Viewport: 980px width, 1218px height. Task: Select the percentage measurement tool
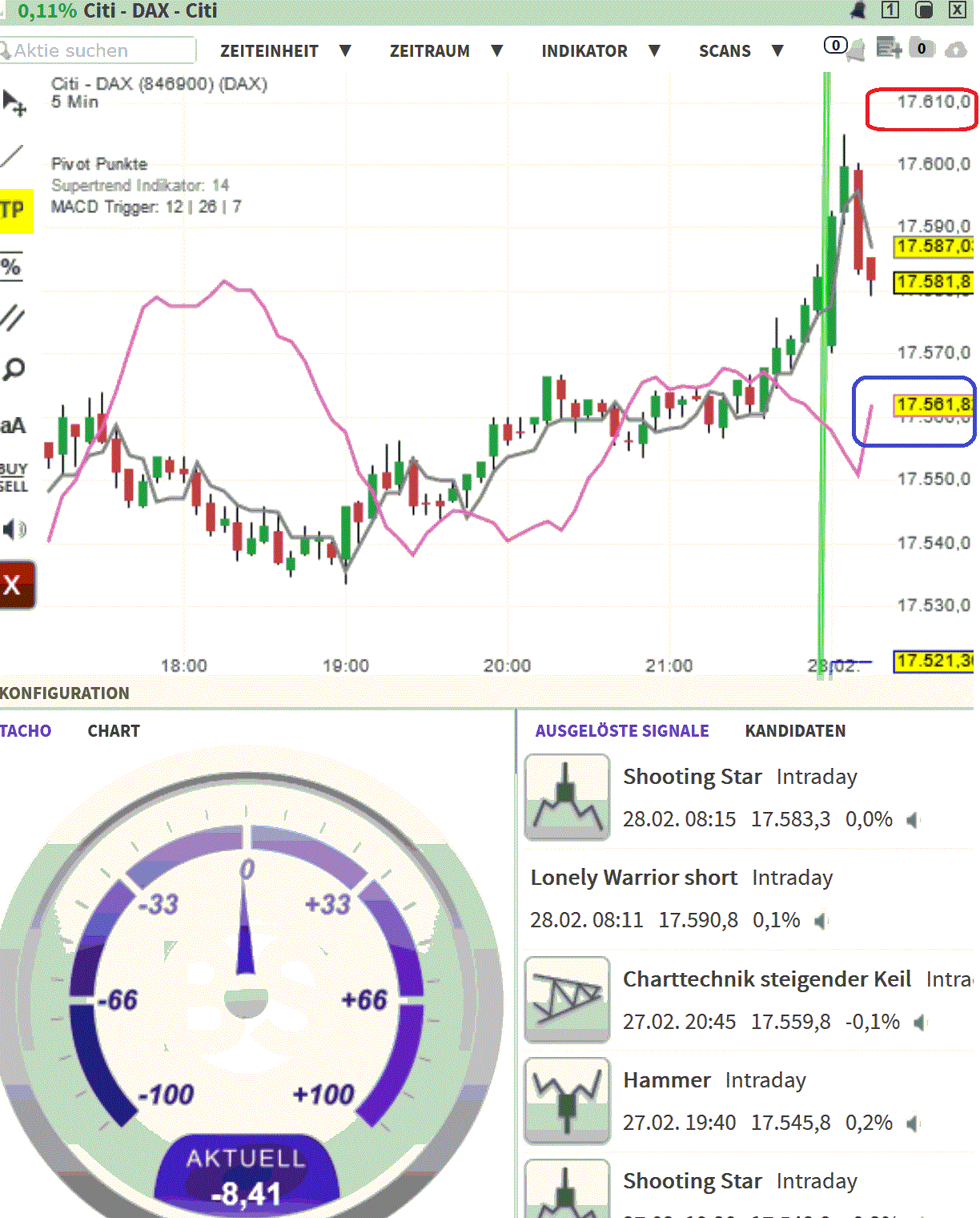point(11,267)
